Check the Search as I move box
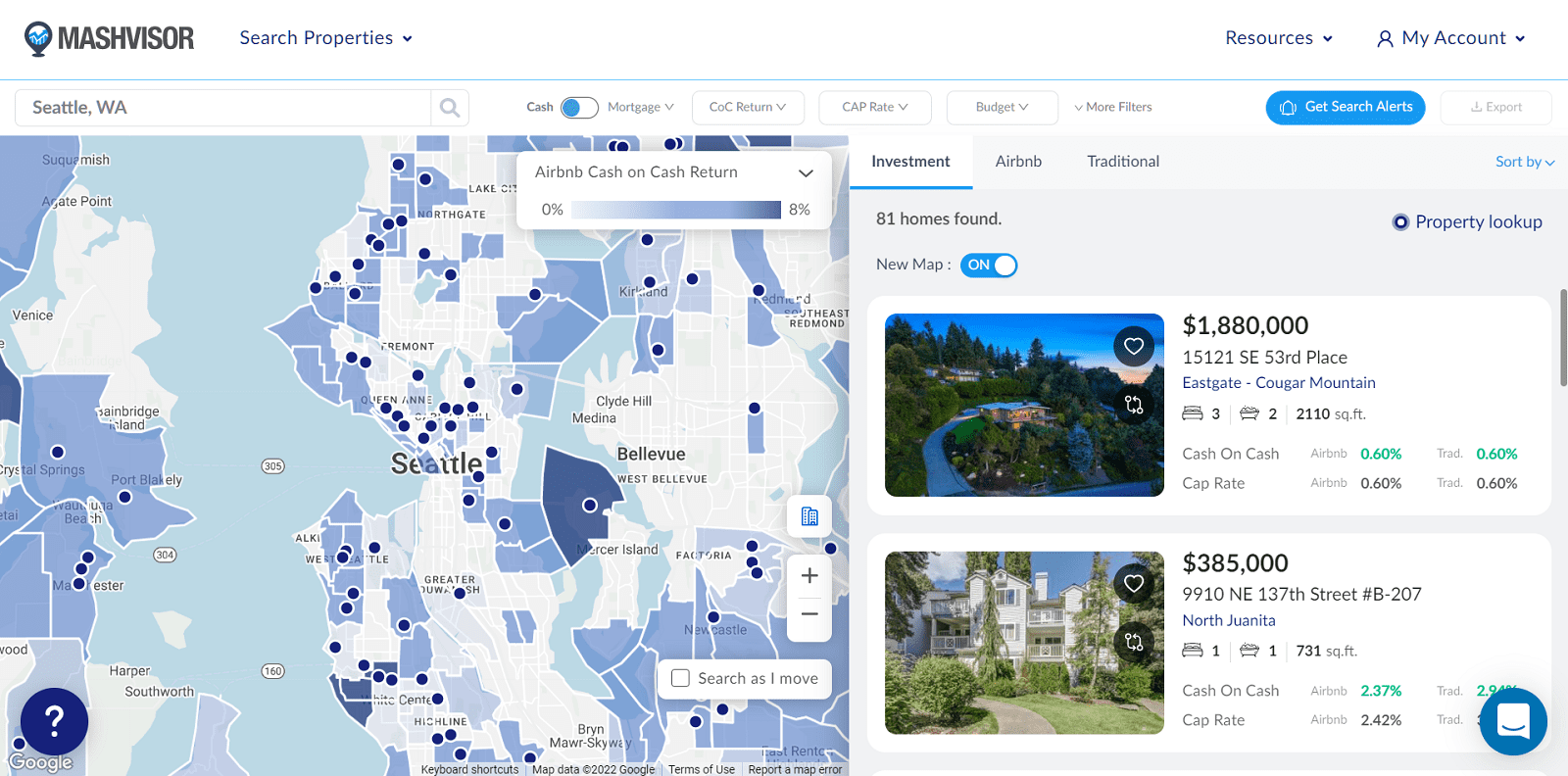This screenshot has width=1568, height=776. point(680,678)
